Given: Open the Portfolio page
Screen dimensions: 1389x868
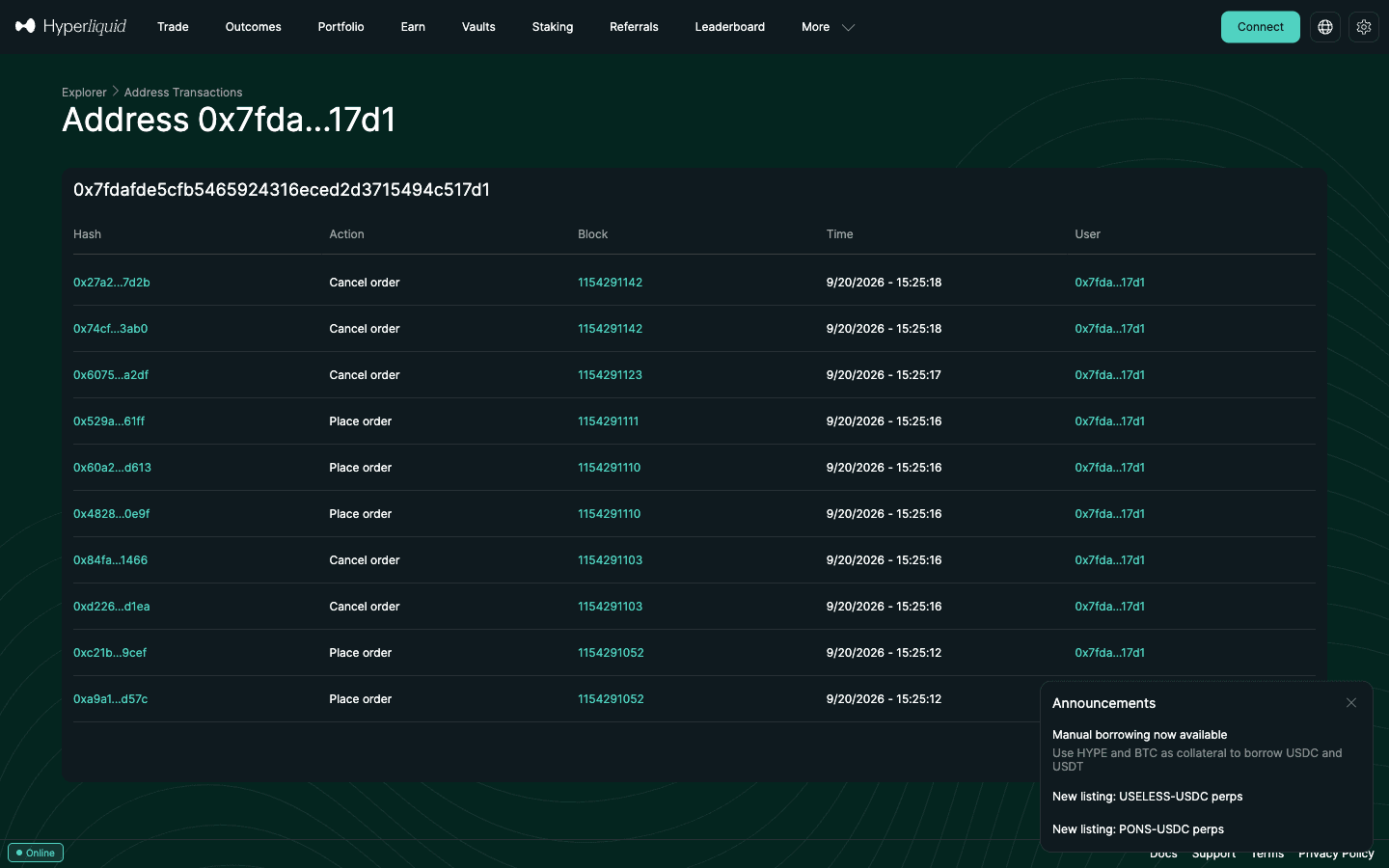Looking at the screenshot, I should [341, 27].
